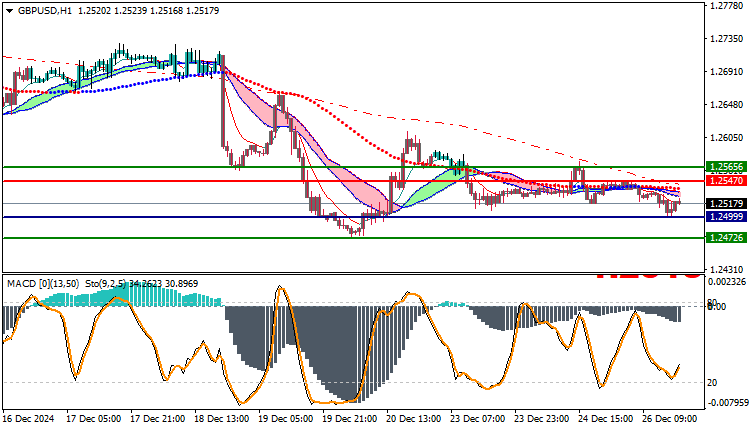Select the GBPUSD,H1 symbol title text
Screen dimensions: 750x430
[x=44, y=11]
